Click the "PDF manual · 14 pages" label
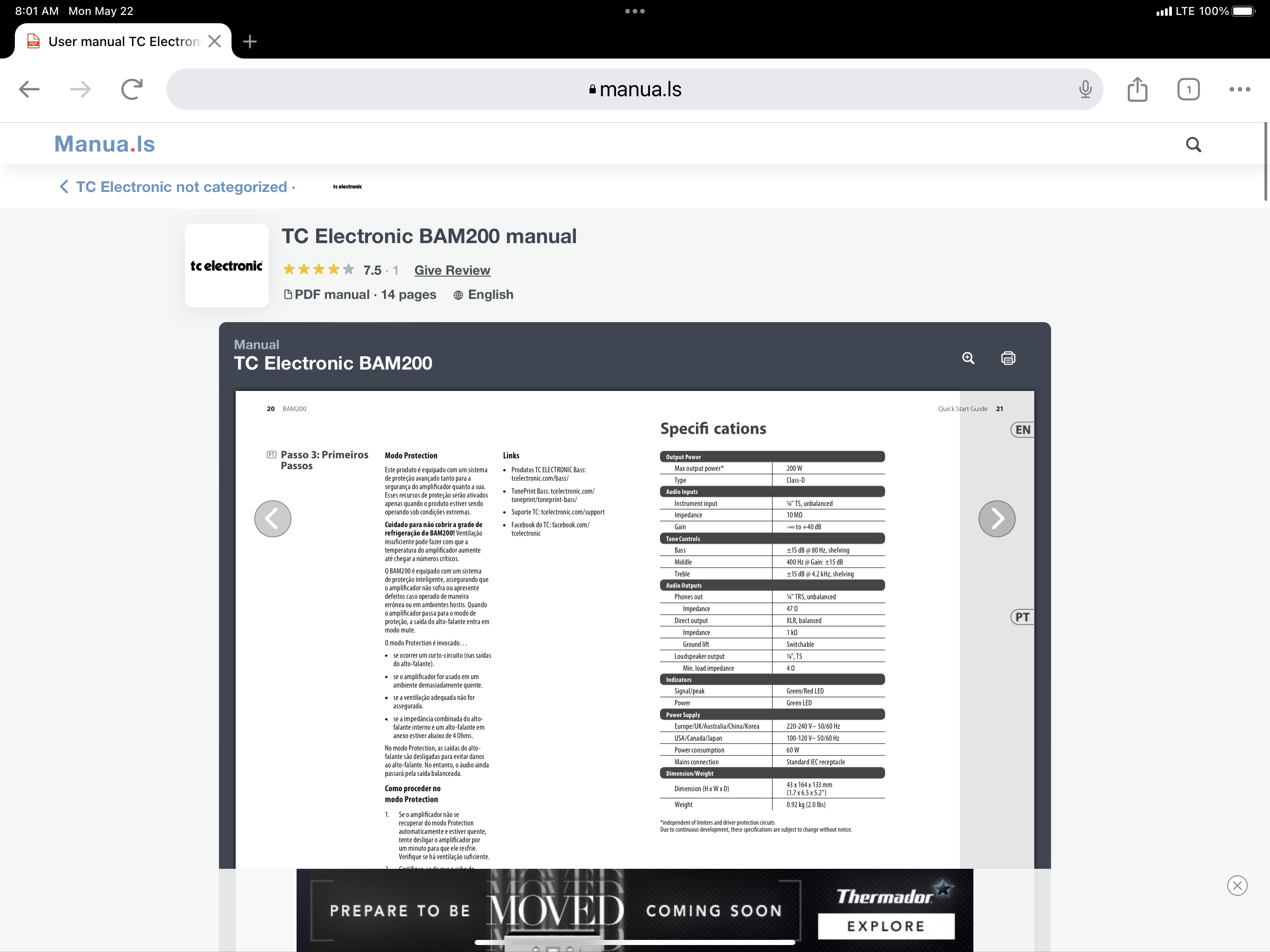This screenshot has height=952, width=1270. click(x=360, y=295)
